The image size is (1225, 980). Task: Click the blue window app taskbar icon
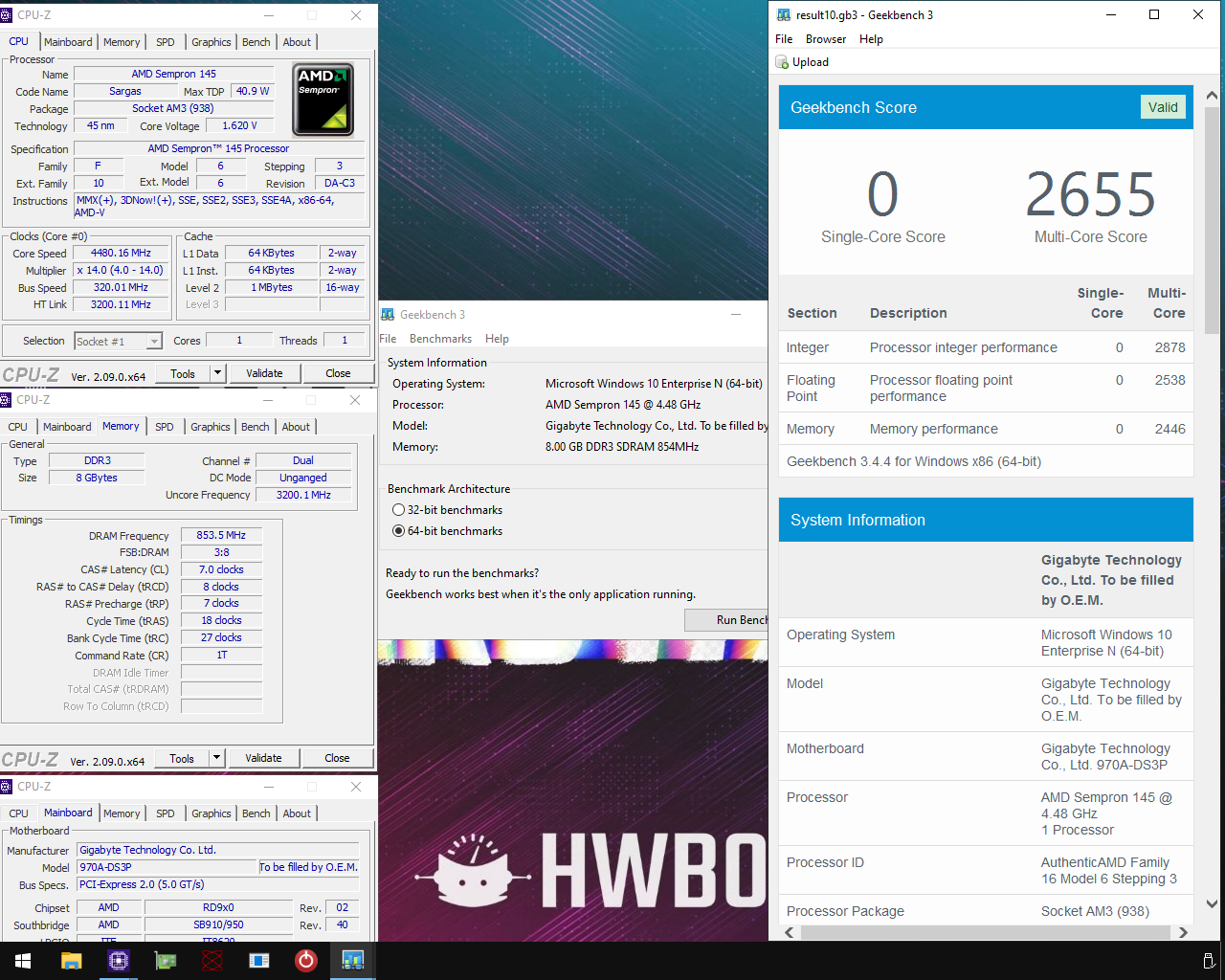(x=258, y=961)
